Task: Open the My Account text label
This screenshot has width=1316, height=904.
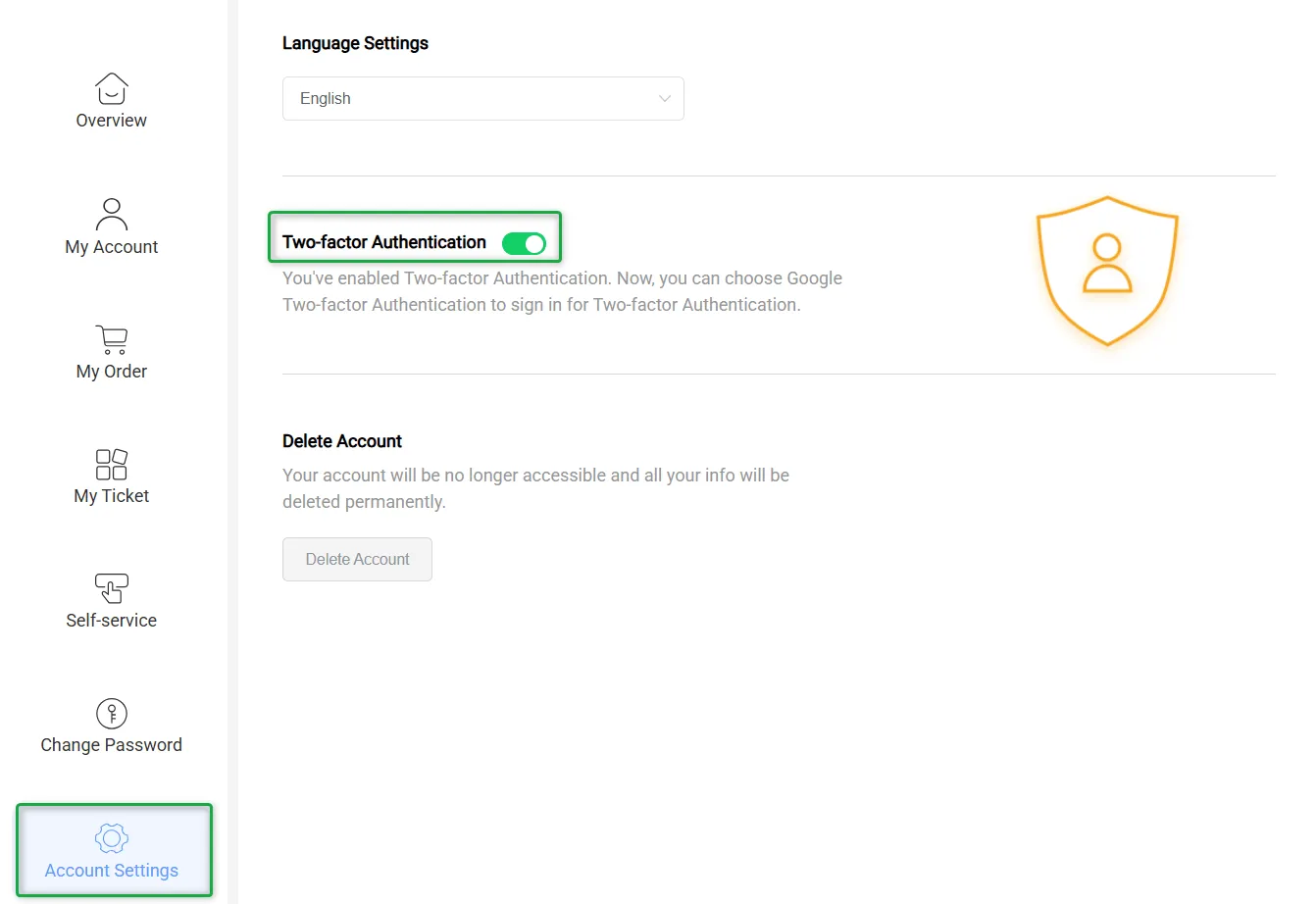Action: point(111,247)
